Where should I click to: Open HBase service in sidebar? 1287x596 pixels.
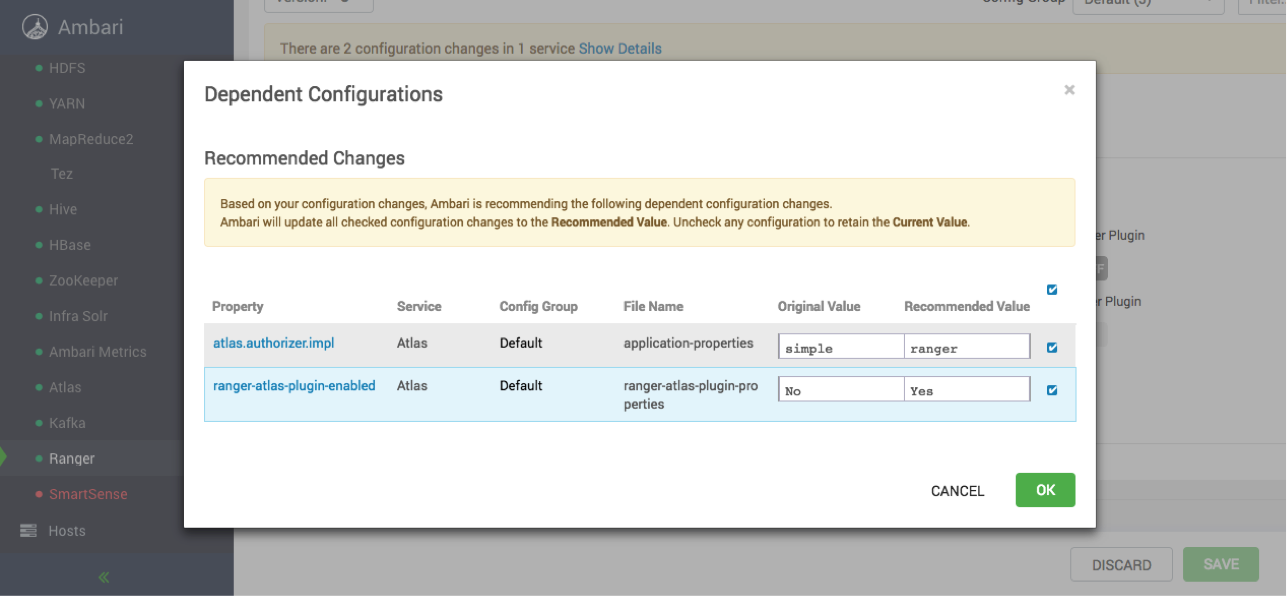tap(69, 245)
